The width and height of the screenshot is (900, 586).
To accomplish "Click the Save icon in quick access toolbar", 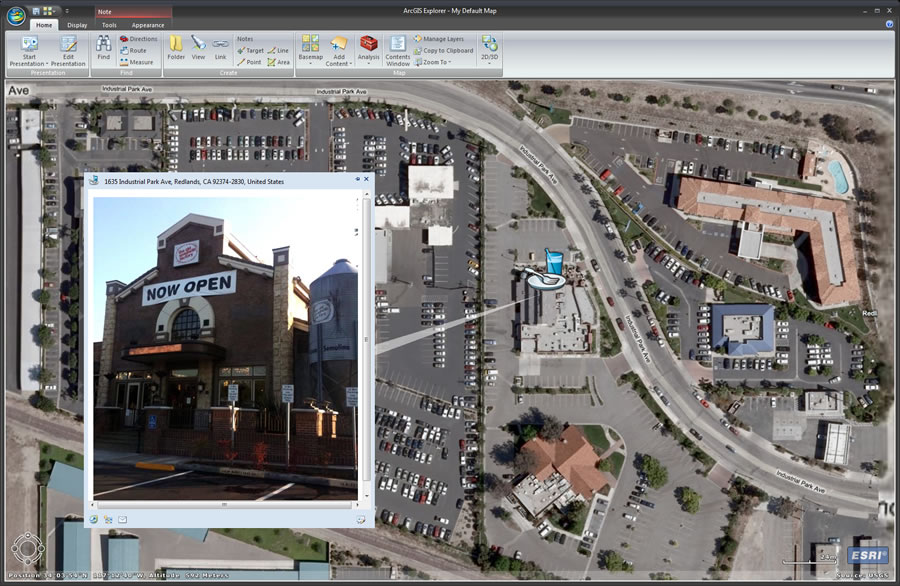I will coord(36,11).
